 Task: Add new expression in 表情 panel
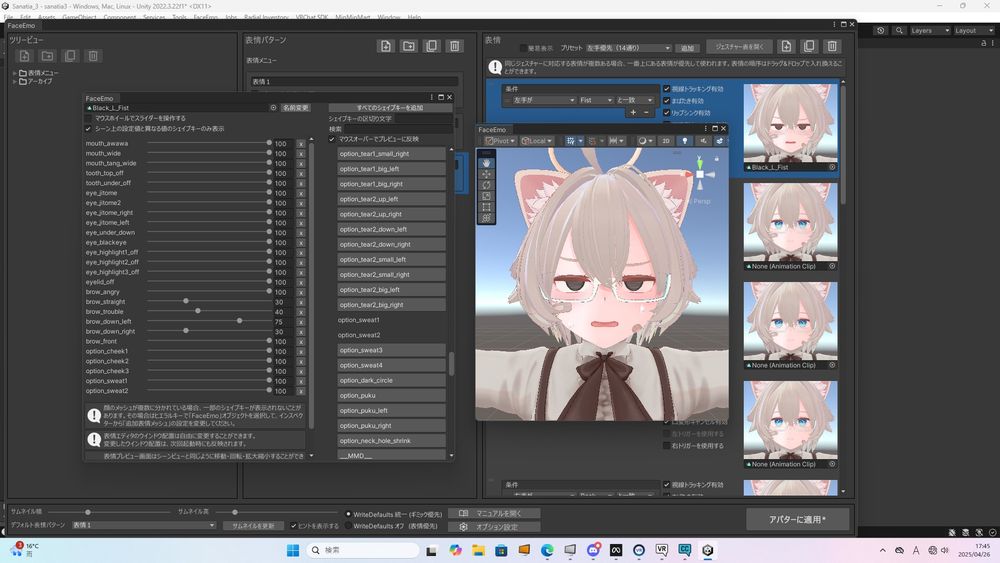pyautogui.click(x=786, y=46)
